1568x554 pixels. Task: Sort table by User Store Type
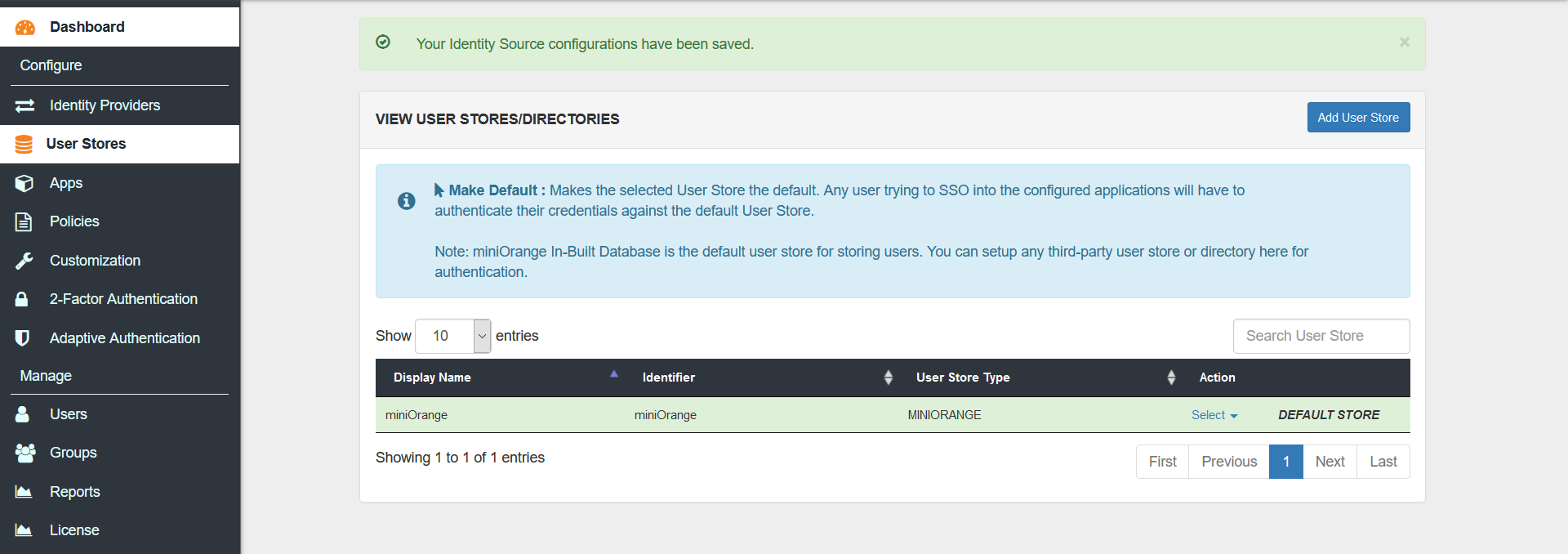tap(1041, 378)
